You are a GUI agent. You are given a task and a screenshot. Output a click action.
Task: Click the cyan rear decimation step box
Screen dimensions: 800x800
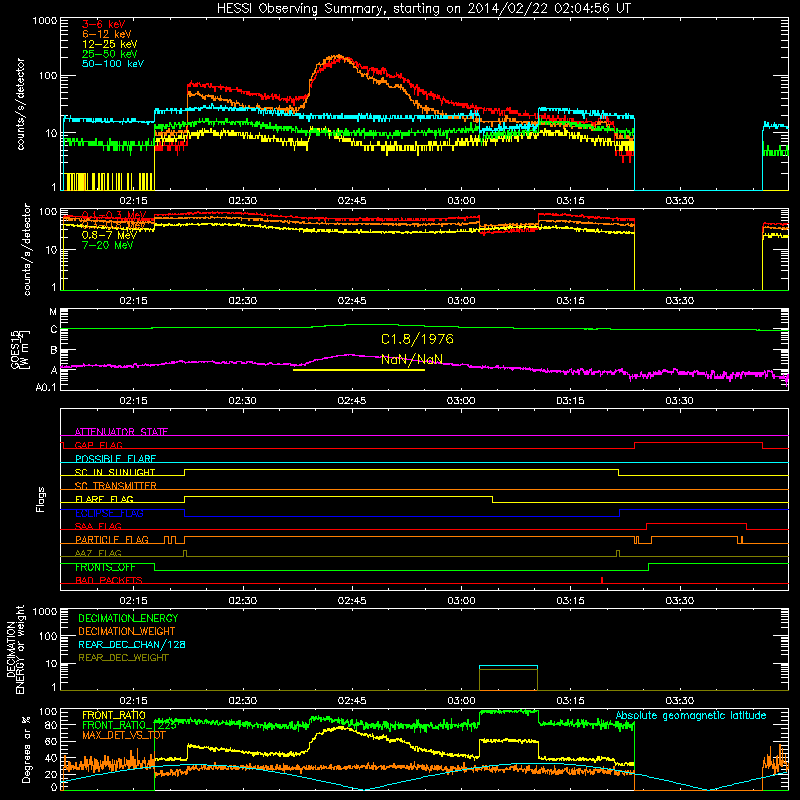click(508, 666)
